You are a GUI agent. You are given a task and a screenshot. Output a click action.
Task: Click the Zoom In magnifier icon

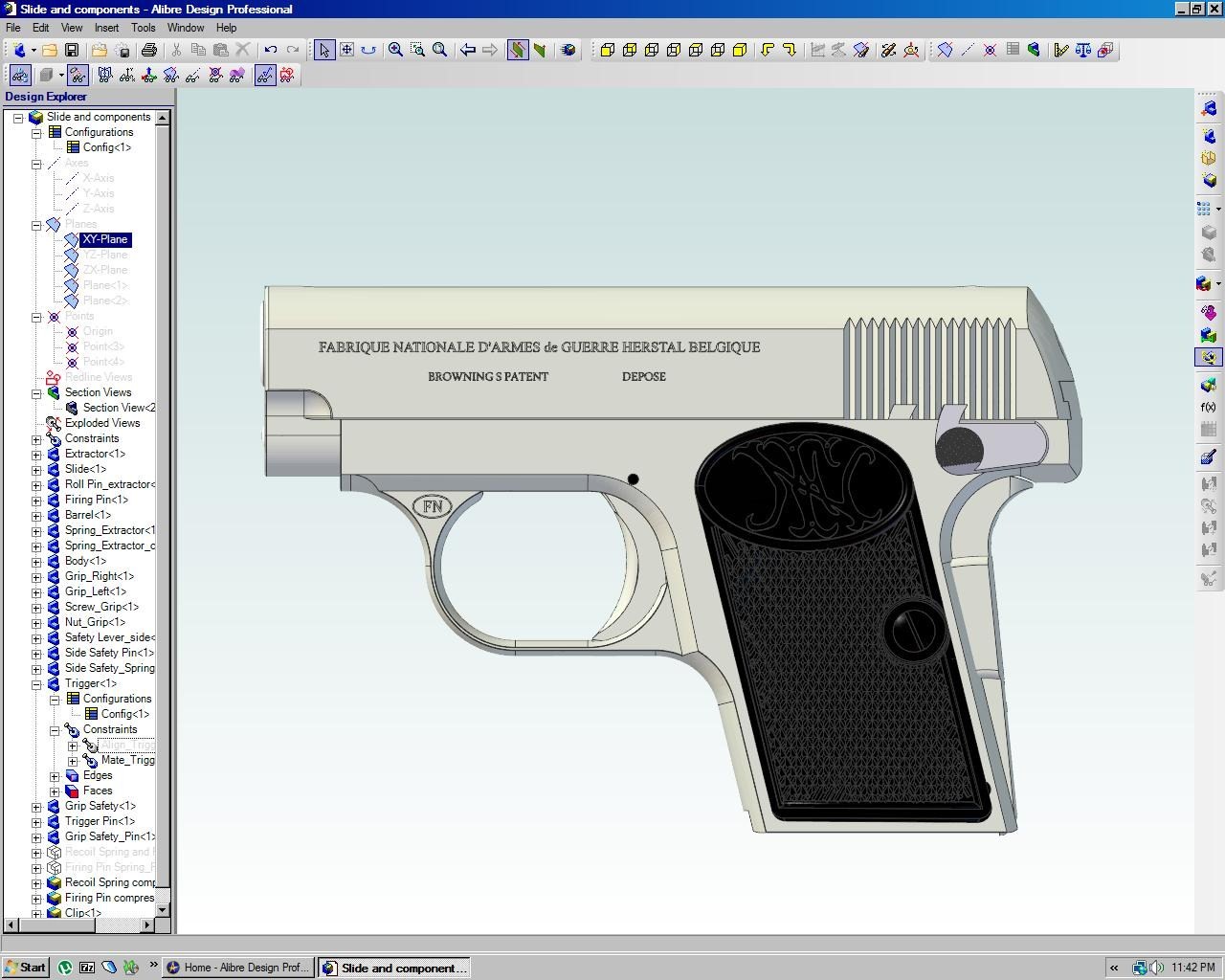(395, 50)
